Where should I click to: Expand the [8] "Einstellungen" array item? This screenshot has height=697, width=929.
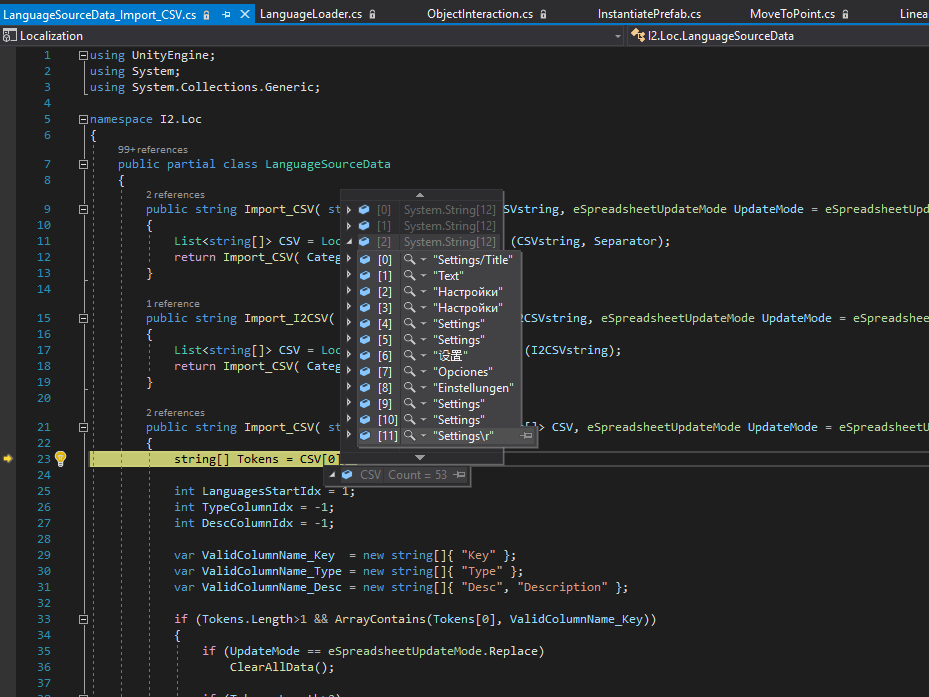349,388
